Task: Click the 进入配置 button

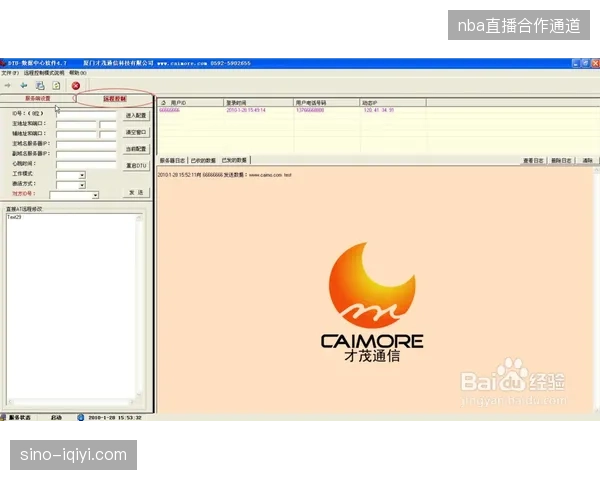Action: (x=136, y=115)
